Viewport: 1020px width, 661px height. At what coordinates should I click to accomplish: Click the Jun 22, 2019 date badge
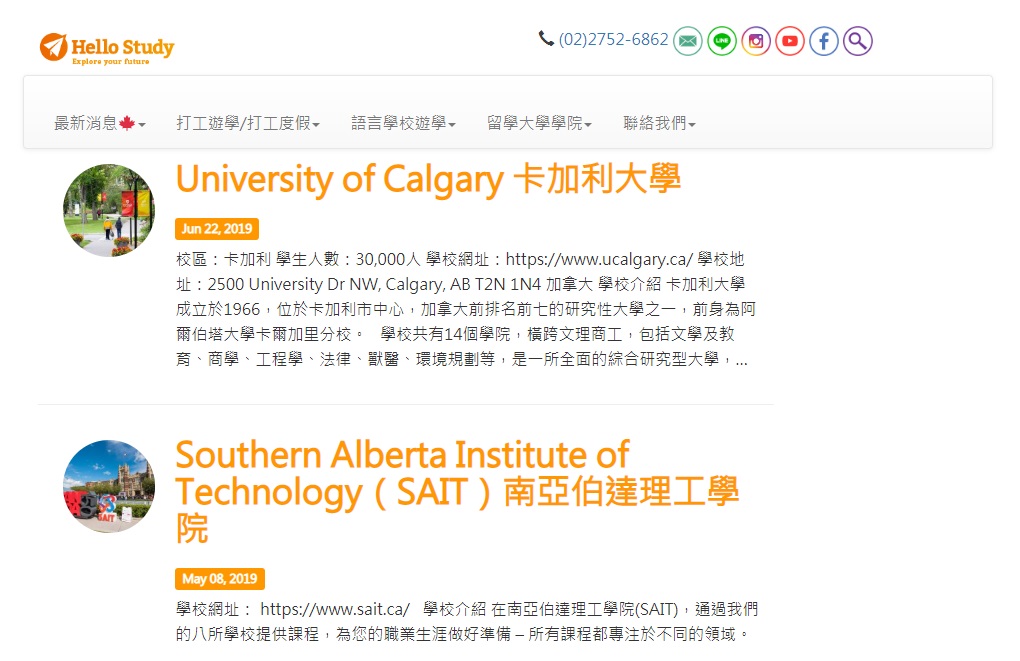click(217, 229)
